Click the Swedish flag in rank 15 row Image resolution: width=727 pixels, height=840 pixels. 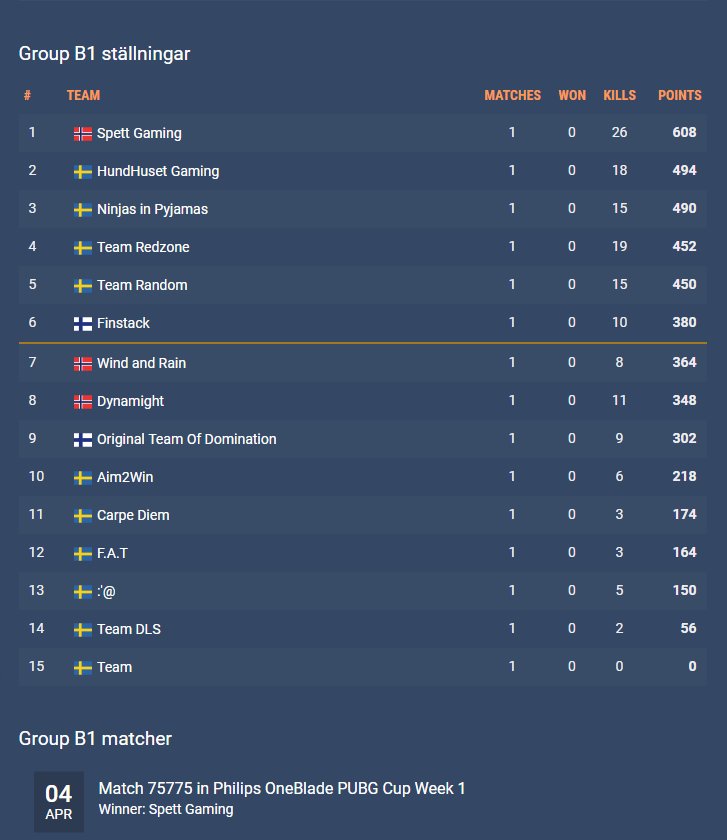coord(83,668)
